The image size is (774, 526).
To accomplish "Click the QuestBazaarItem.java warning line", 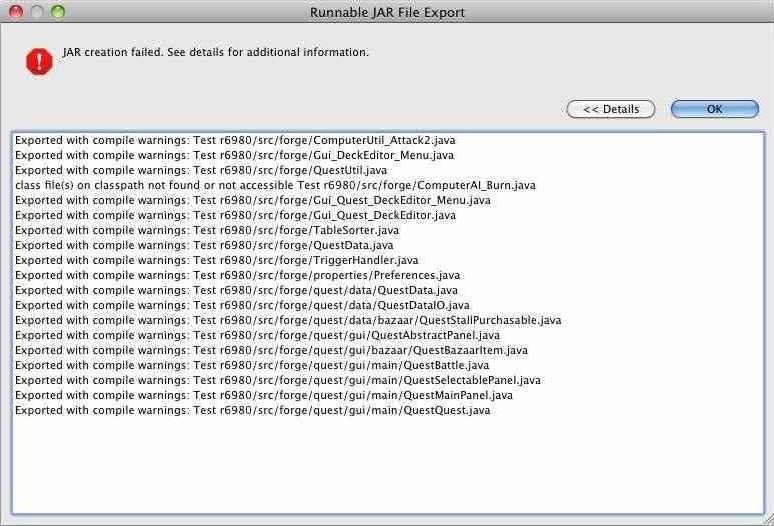I will (x=271, y=350).
